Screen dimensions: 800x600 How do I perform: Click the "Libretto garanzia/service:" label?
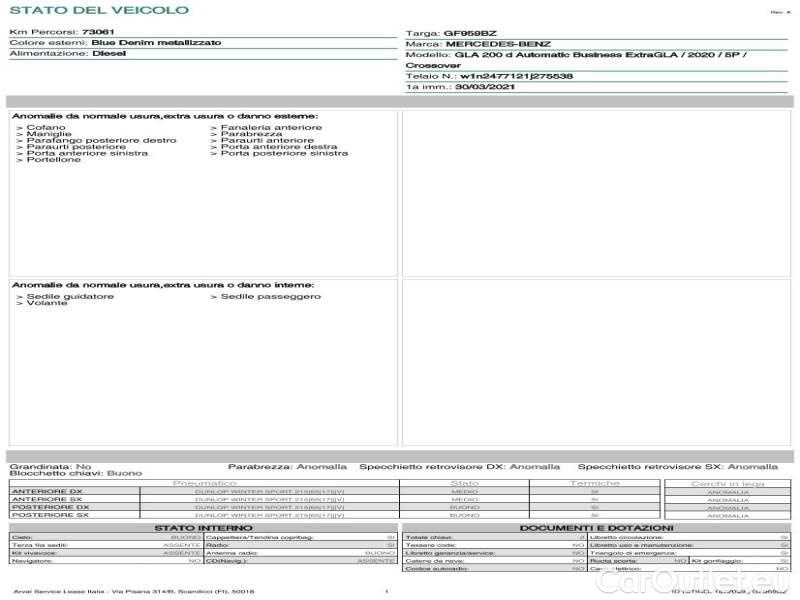450,553
